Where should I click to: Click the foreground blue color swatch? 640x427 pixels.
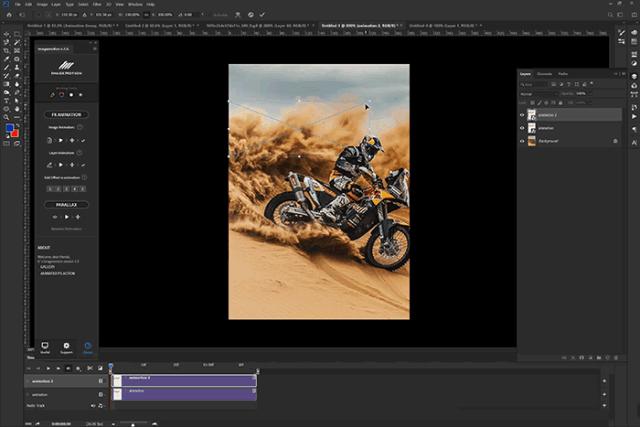click(x=9, y=129)
